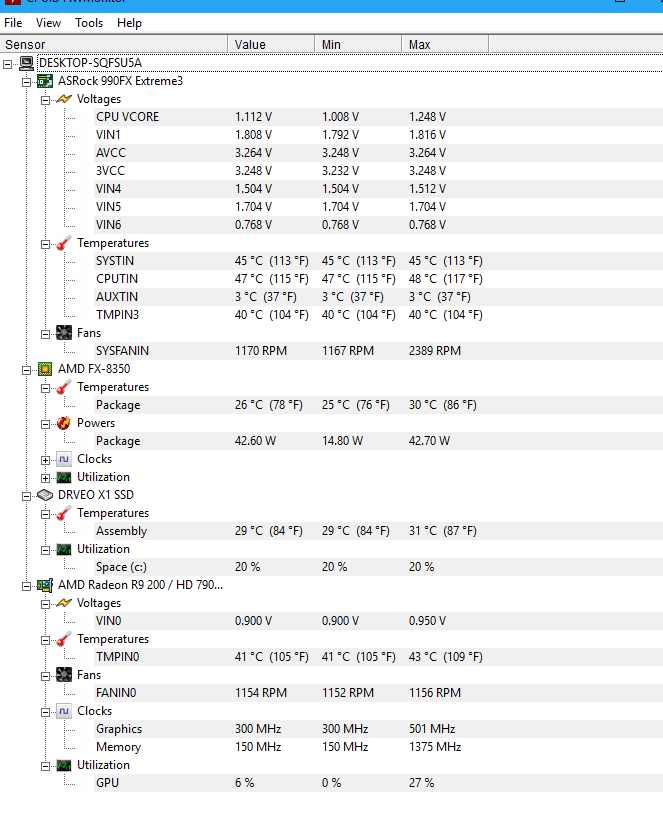Collapse the FX-8350 Powers group
The height and width of the screenshot is (839, 663).
(x=45, y=424)
